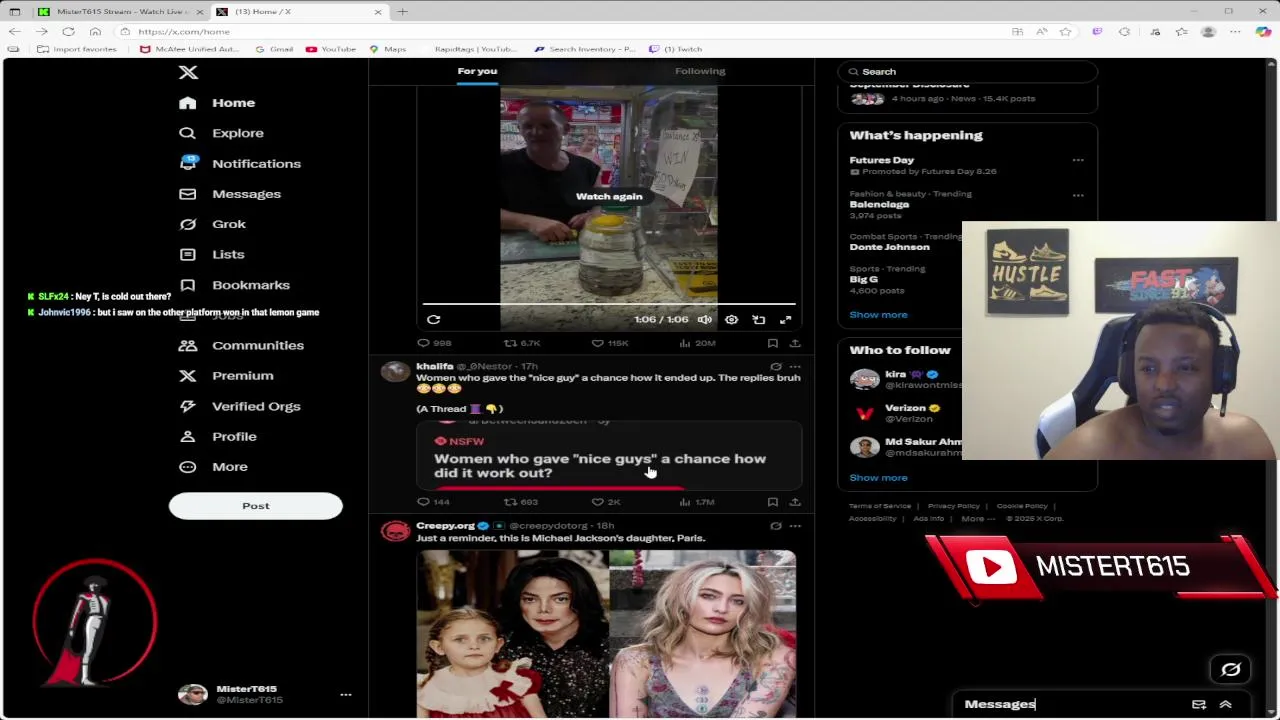Repost khalifa's post
The image size is (1280, 720).
[521, 502]
